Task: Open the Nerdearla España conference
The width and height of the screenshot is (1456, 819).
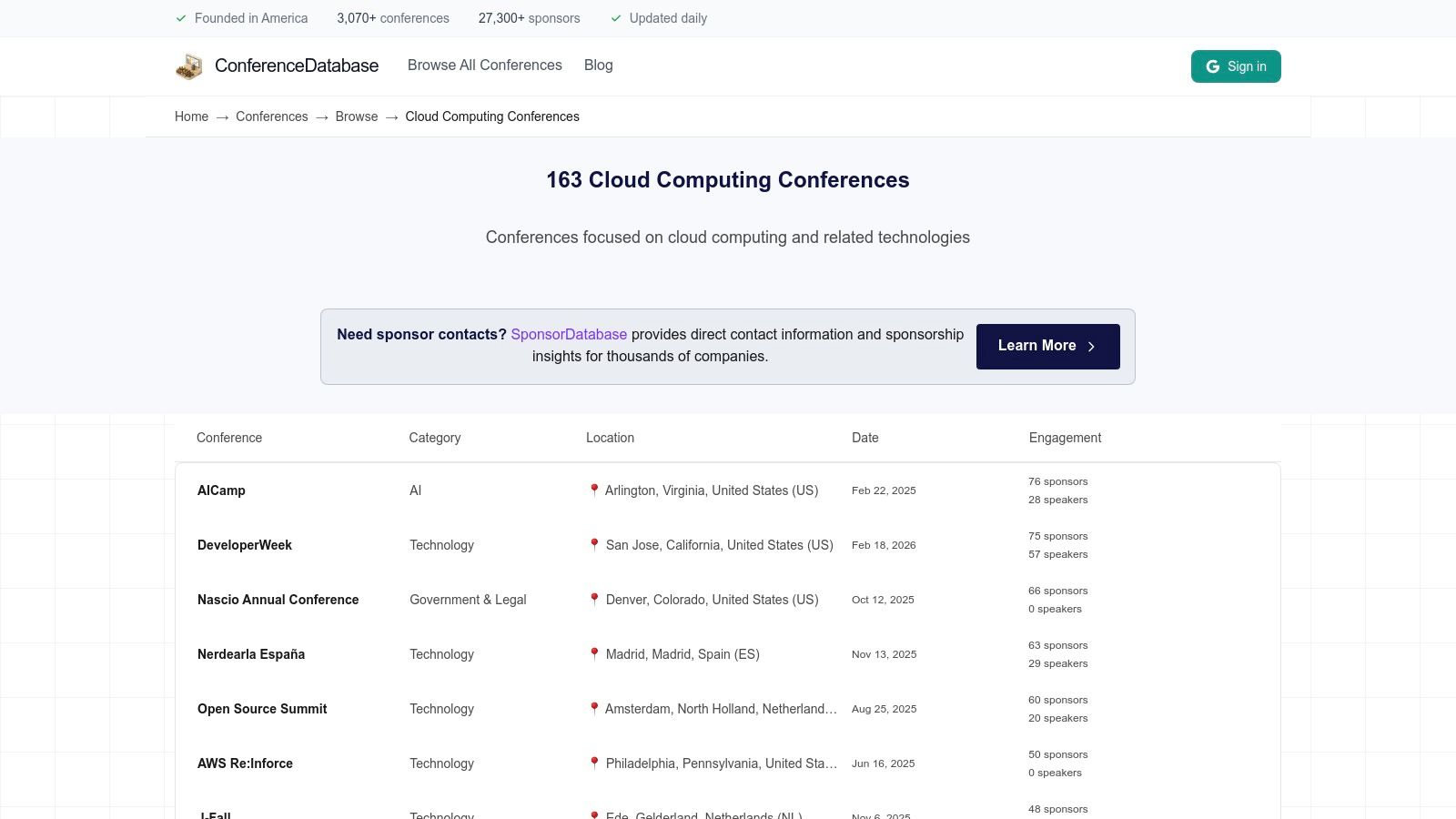Action: click(x=251, y=654)
